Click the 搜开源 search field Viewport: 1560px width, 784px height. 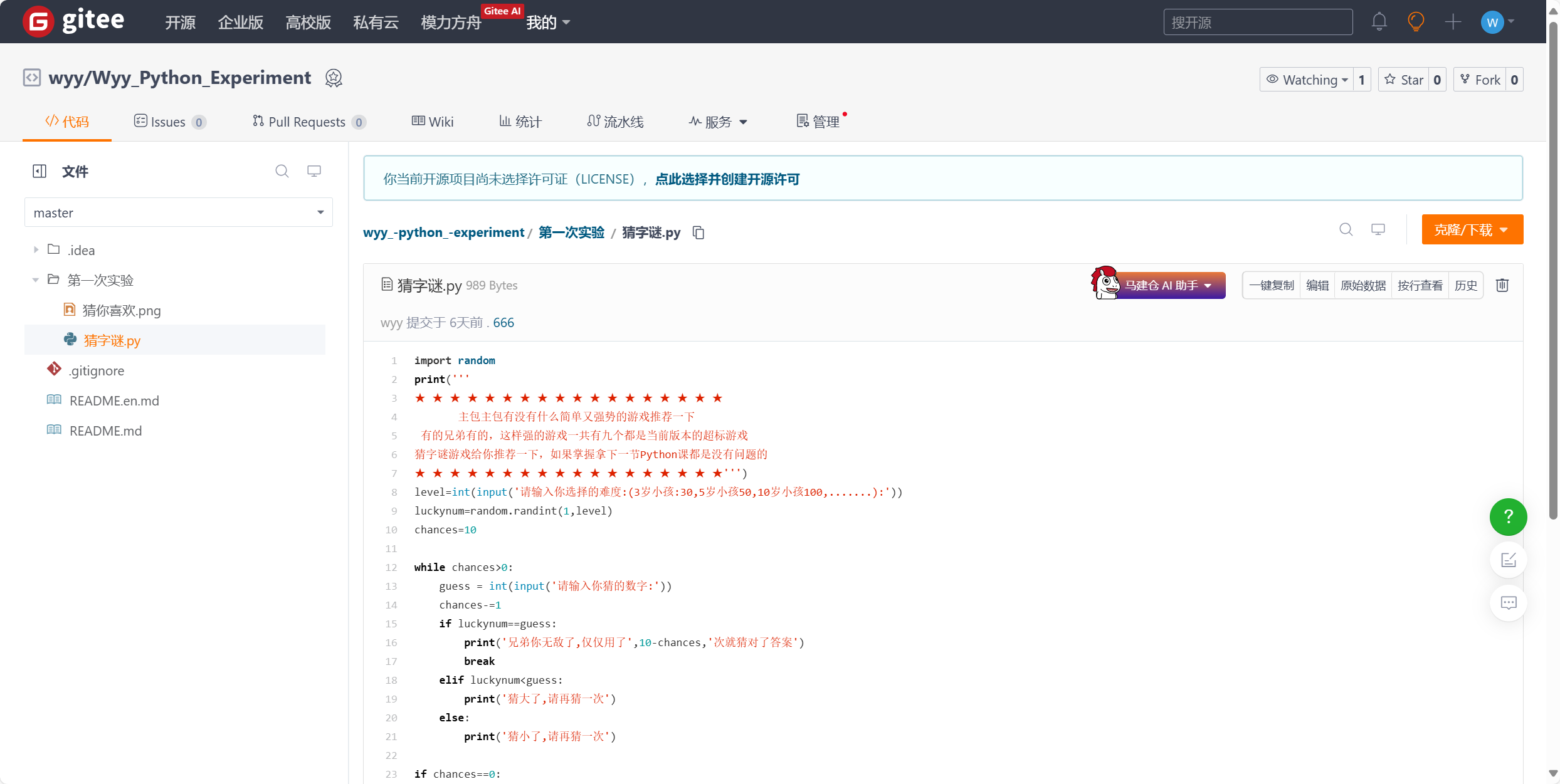click(1257, 23)
